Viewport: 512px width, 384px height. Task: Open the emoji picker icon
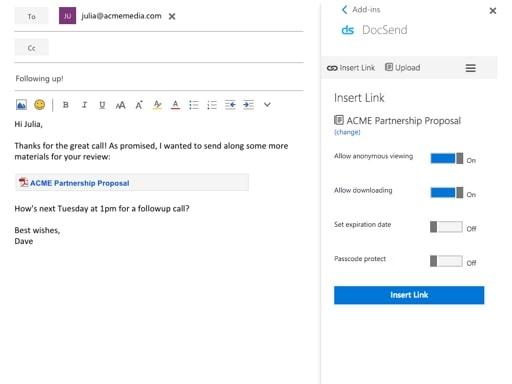point(40,105)
